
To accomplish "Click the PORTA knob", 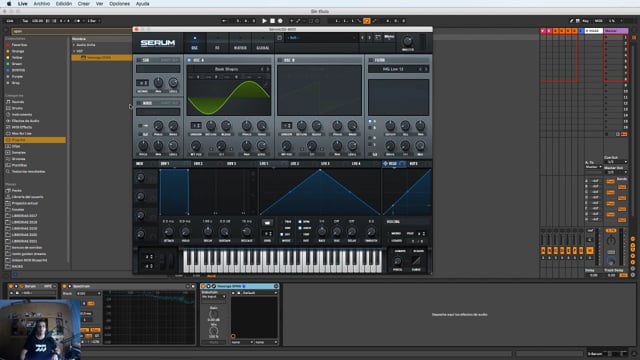I will click(398, 261).
